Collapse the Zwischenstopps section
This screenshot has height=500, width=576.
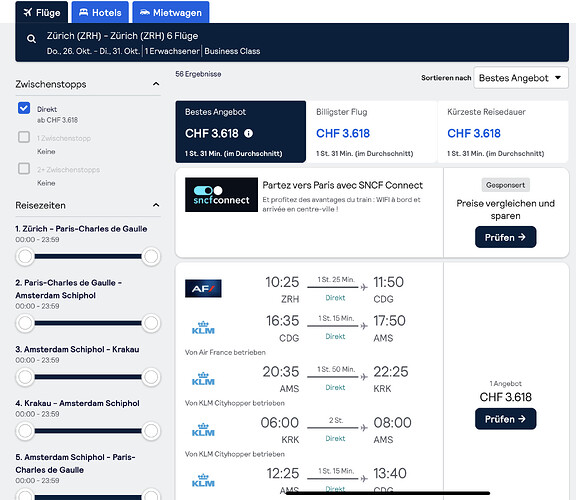click(x=156, y=84)
